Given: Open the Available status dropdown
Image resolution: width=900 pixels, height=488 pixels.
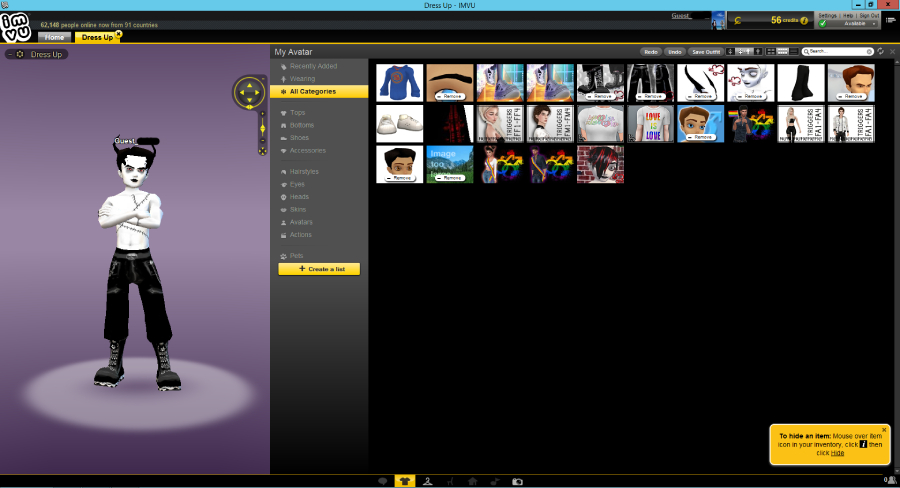Looking at the screenshot, I should (x=848, y=24).
